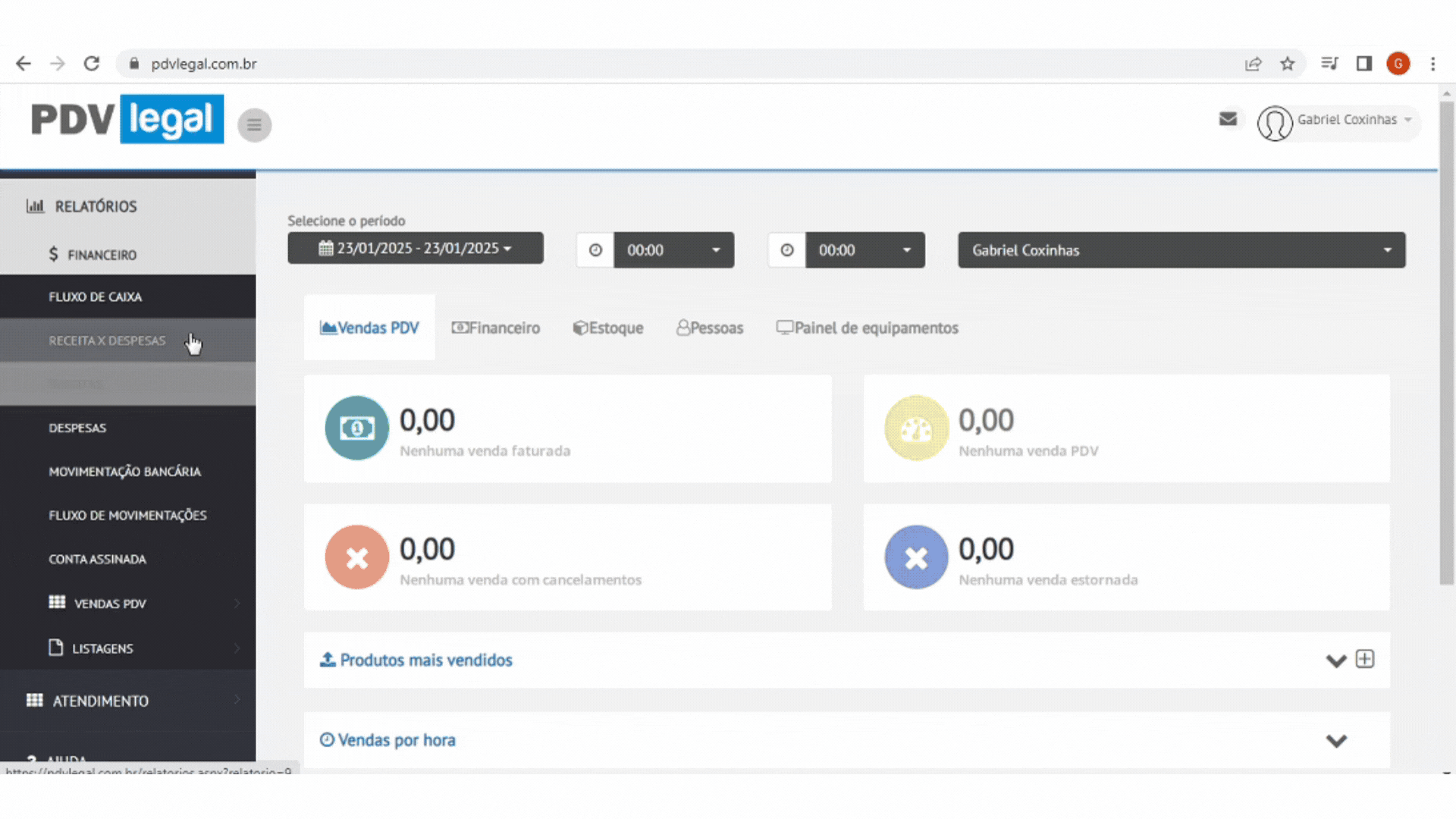Switch to the Estoque tab
The image size is (1456, 819).
pos(608,328)
